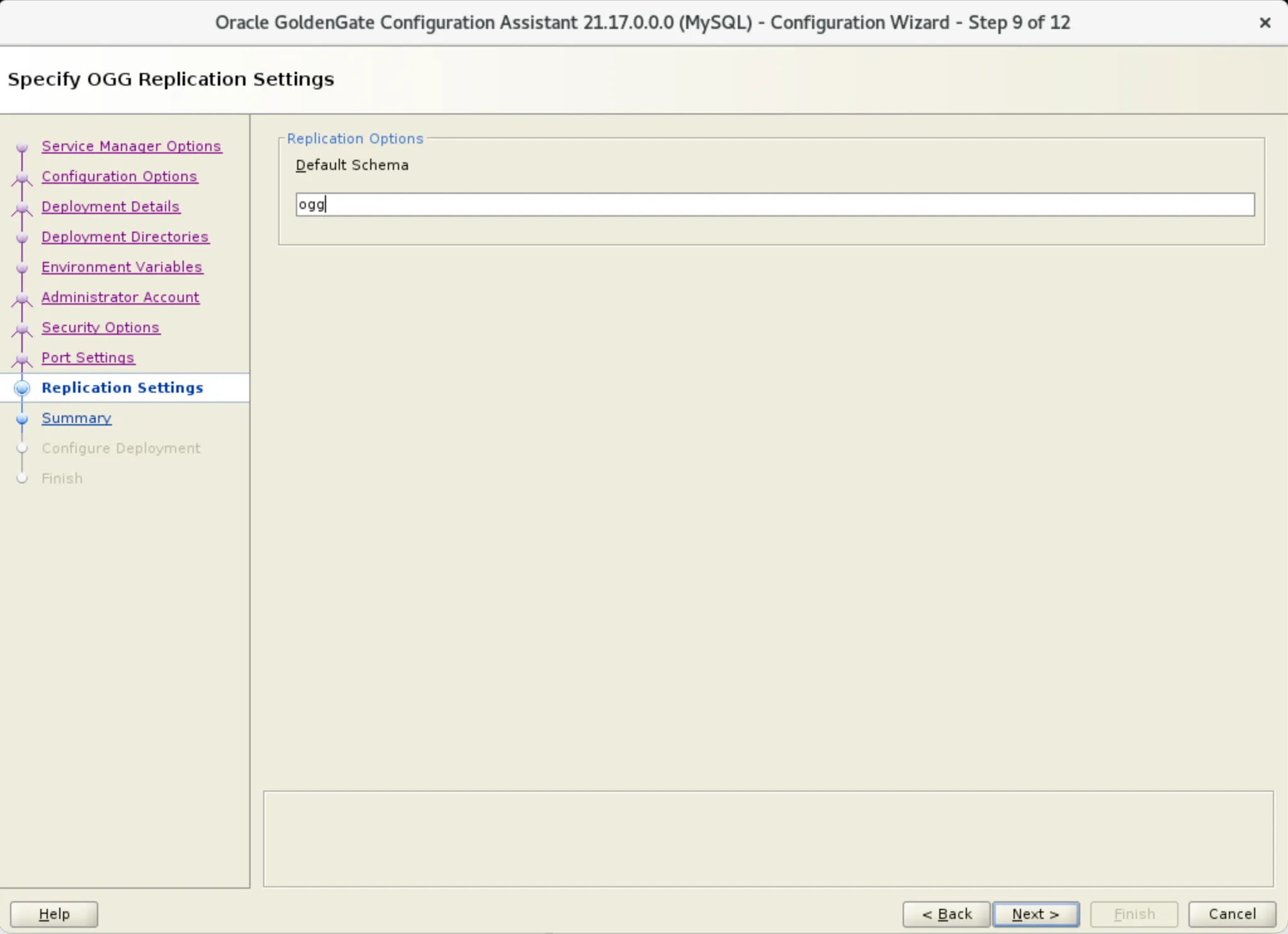
Task: Click the Next button to proceed
Action: pos(1036,913)
